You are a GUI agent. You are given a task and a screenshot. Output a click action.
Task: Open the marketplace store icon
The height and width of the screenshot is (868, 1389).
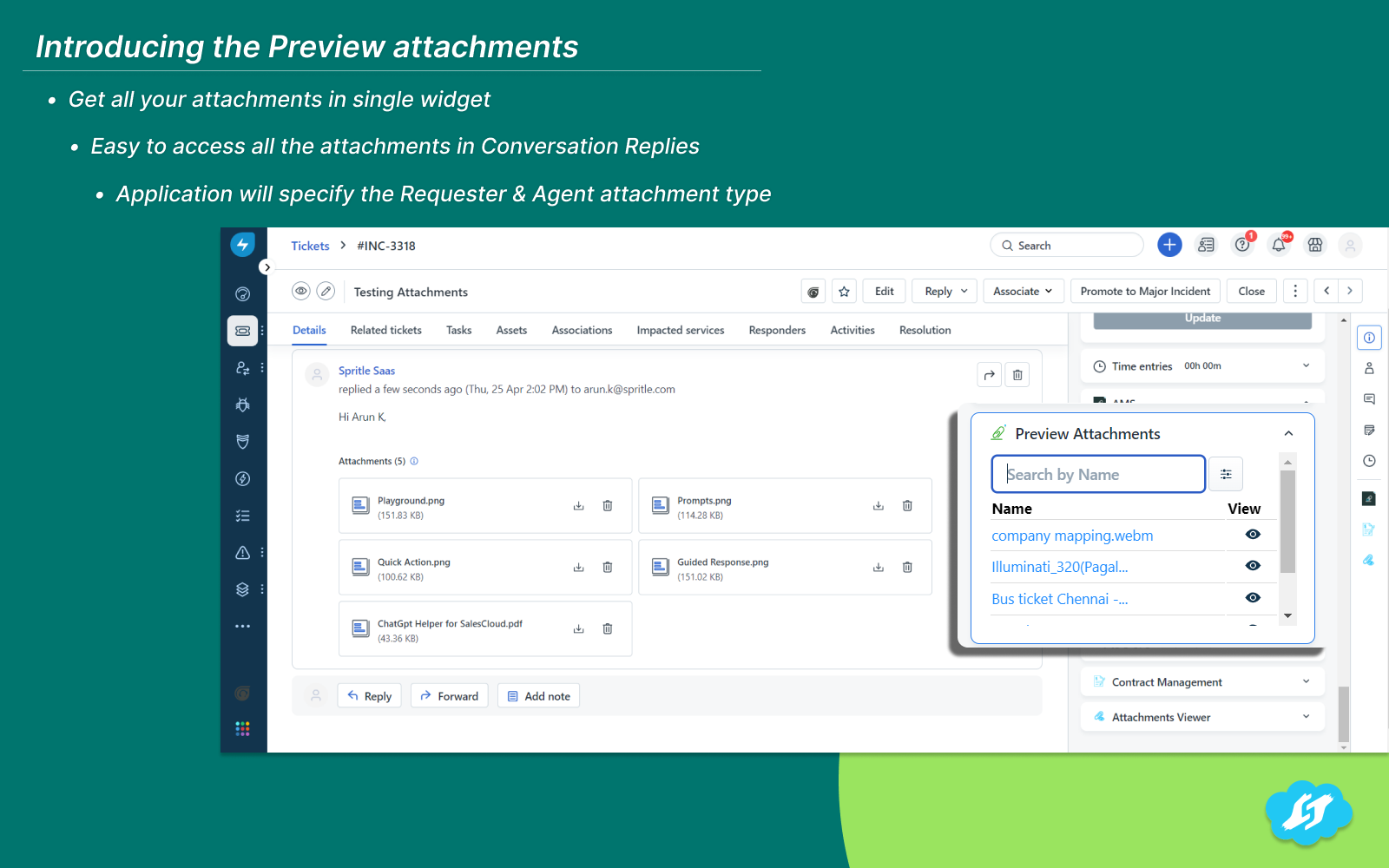(x=1315, y=245)
